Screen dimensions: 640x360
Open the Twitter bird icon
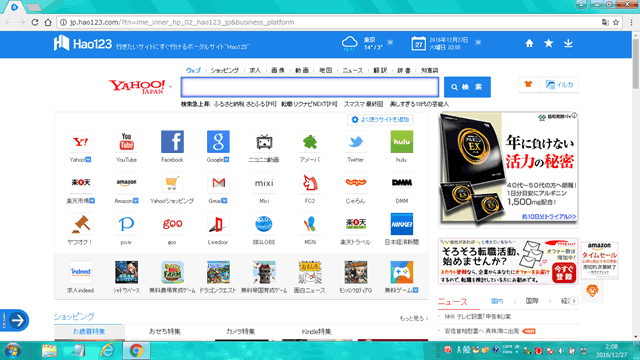(x=356, y=142)
